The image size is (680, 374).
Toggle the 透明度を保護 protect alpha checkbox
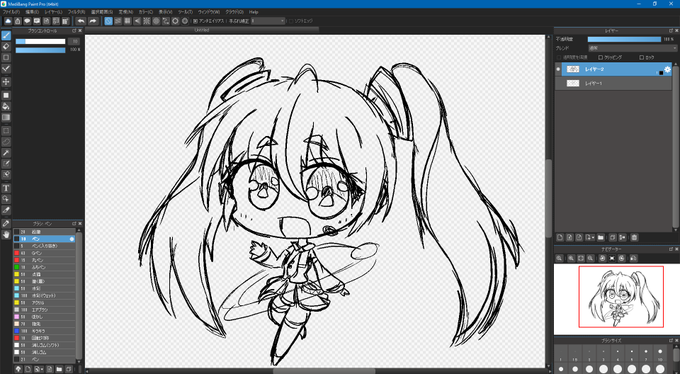[x=559, y=57]
